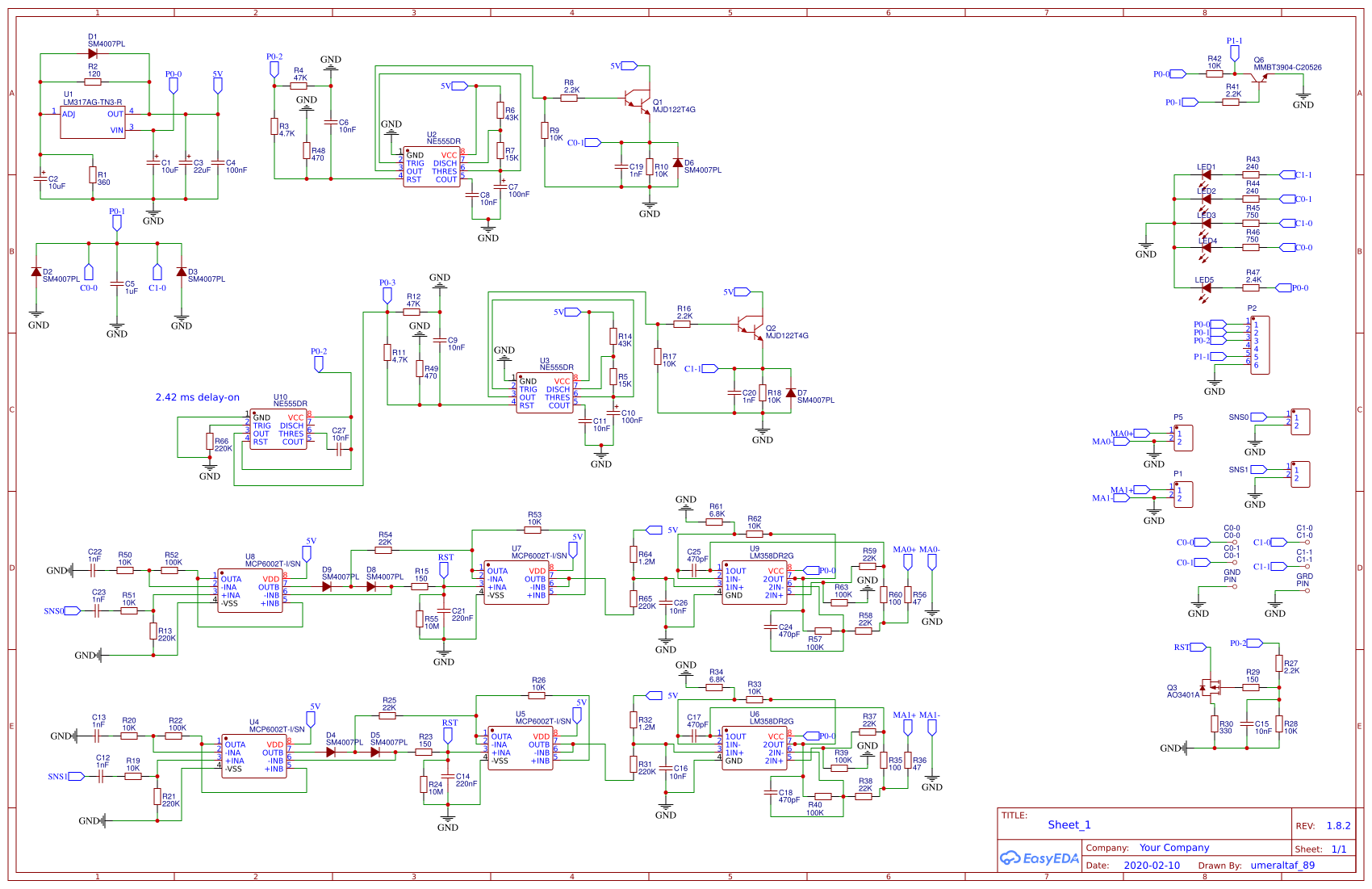Select the D3 SM4007PL diode
The width and height of the screenshot is (1372, 889).
[182, 272]
